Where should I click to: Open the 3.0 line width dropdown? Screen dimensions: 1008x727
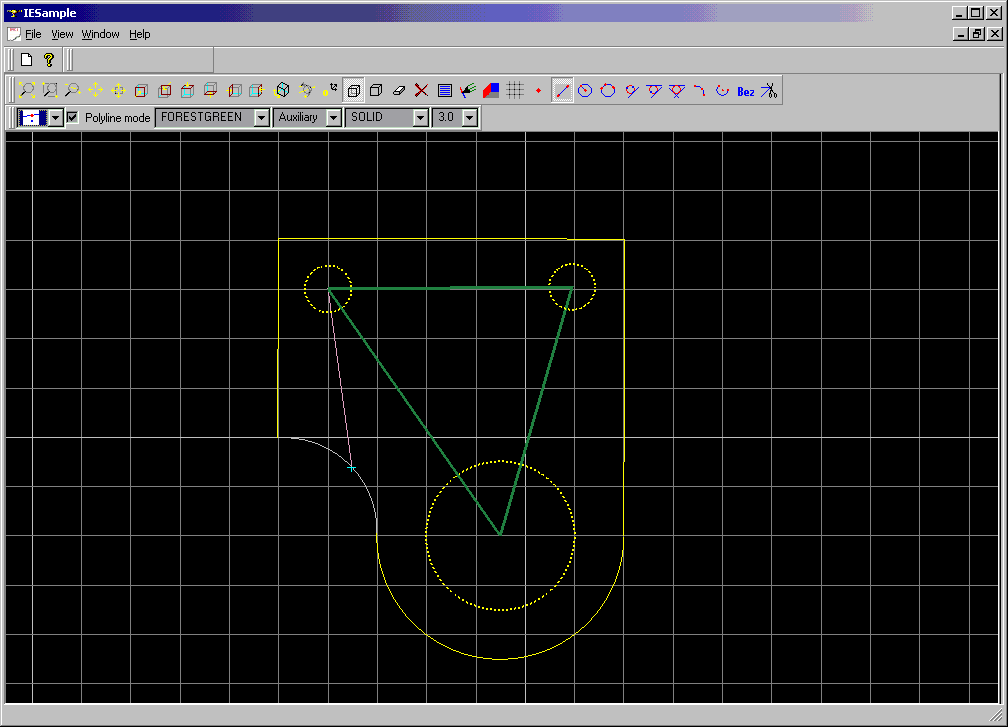(x=470, y=118)
